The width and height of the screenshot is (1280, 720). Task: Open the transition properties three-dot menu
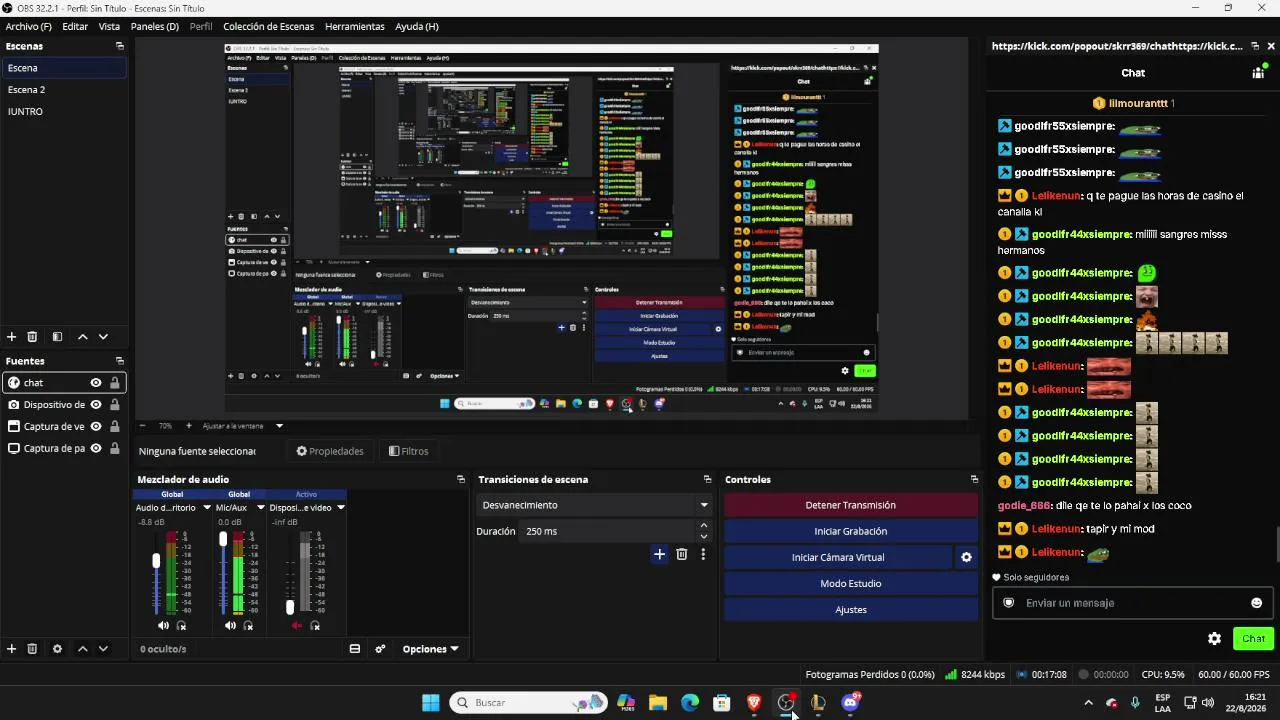tap(703, 554)
